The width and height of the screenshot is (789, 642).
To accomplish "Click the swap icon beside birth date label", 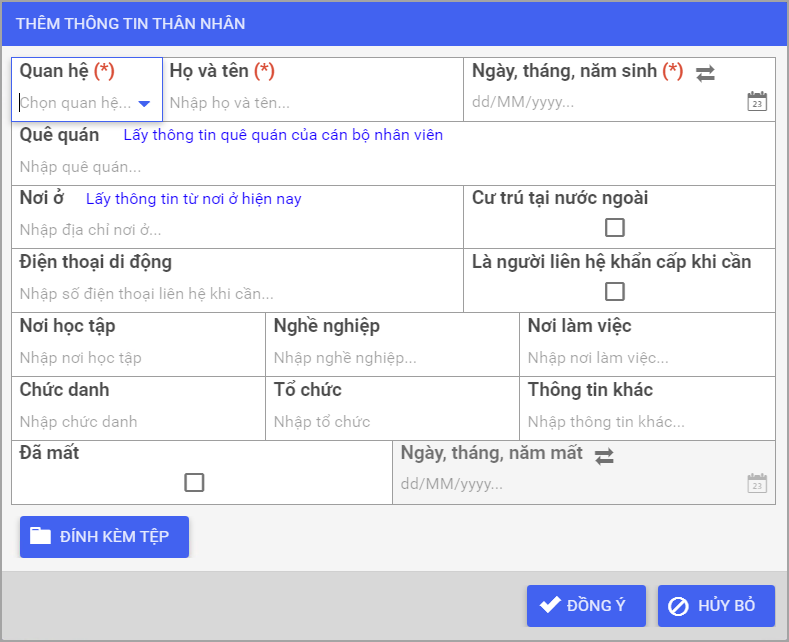I will [x=705, y=73].
